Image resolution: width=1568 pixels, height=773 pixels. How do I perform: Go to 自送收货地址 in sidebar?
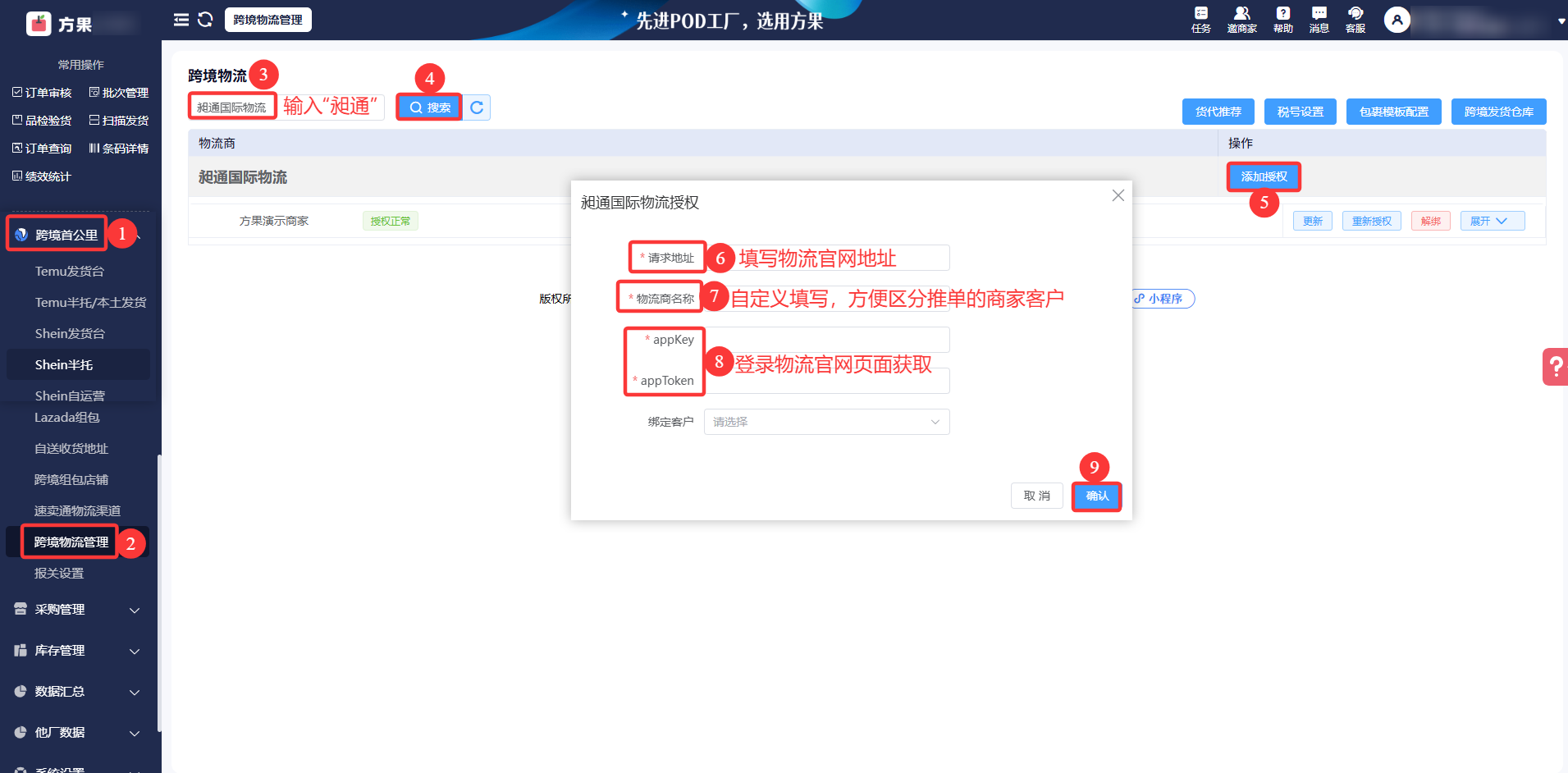(x=71, y=449)
